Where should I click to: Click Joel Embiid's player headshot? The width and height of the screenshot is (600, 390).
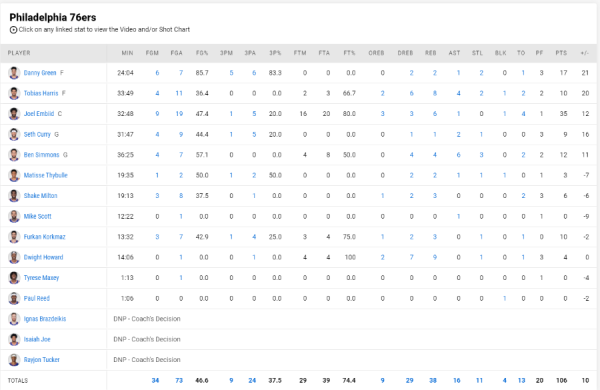click(x=14, y=114)
